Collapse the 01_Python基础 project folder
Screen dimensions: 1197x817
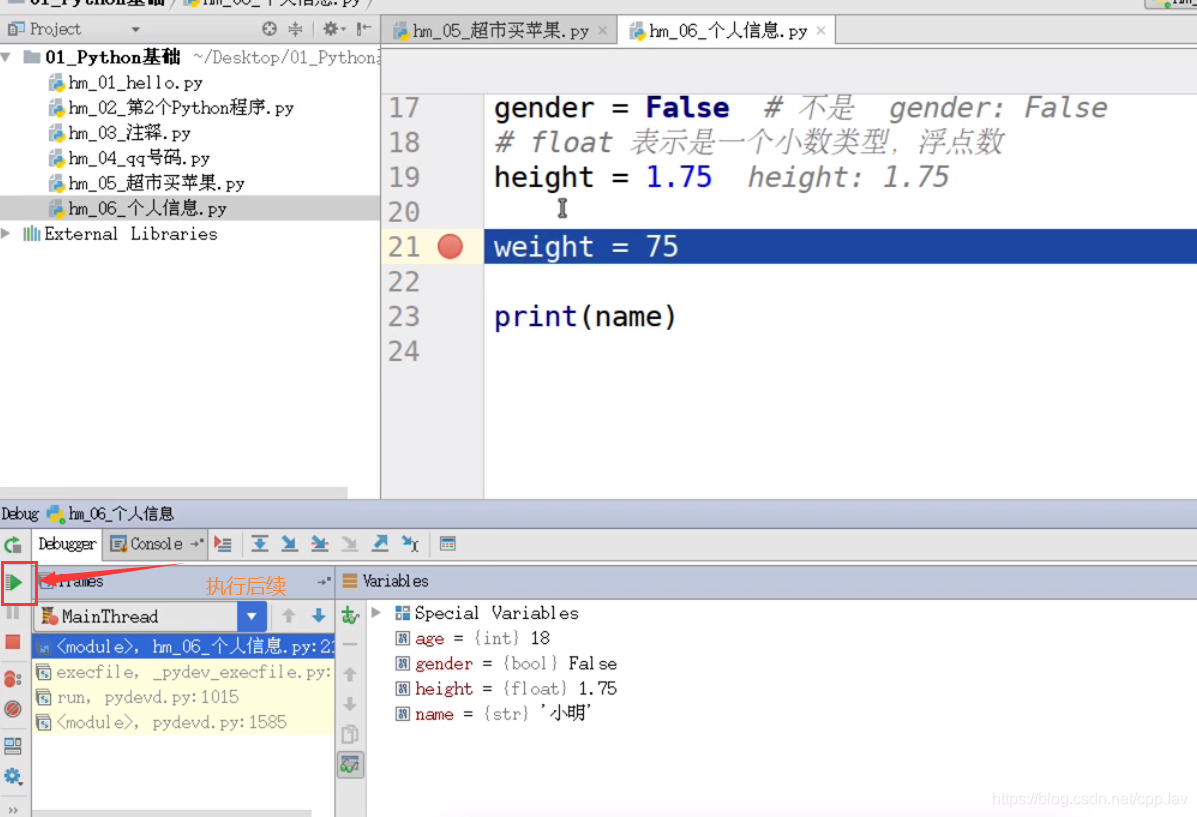point(7,57)
